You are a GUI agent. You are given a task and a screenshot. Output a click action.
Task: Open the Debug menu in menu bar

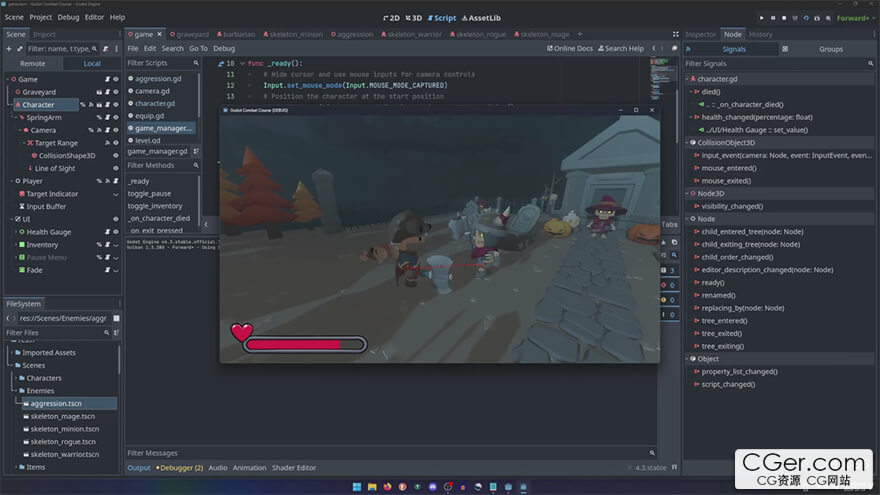[x=68, y=17]
